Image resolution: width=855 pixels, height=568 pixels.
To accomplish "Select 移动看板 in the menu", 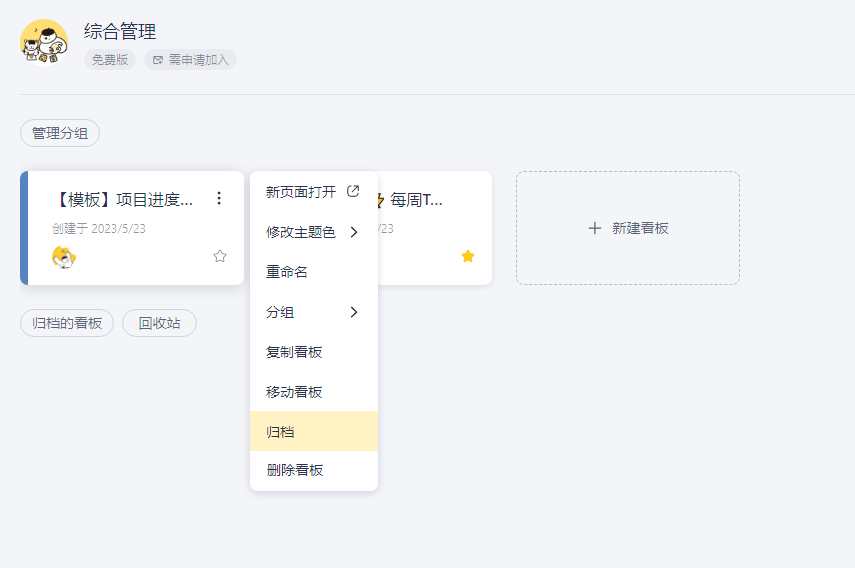I will click(294, 392).
